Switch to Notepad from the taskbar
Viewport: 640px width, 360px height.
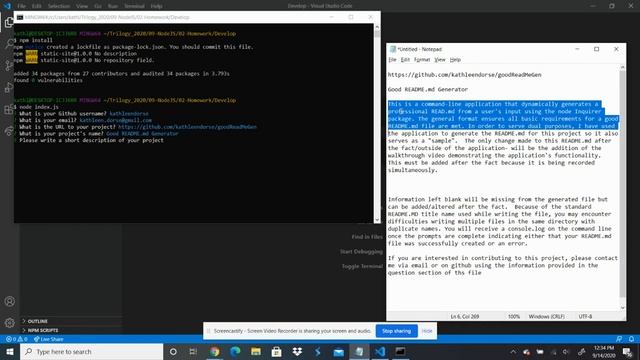359,351
